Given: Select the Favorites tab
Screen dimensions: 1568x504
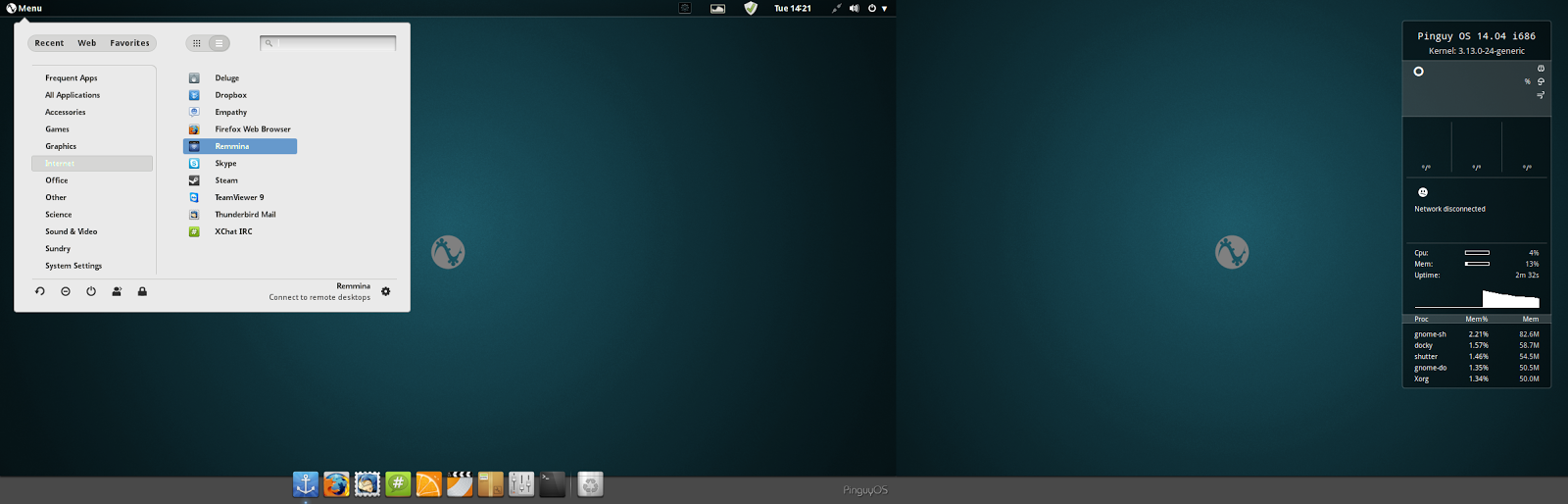Looking at the screenshot, I should point(129,43).
